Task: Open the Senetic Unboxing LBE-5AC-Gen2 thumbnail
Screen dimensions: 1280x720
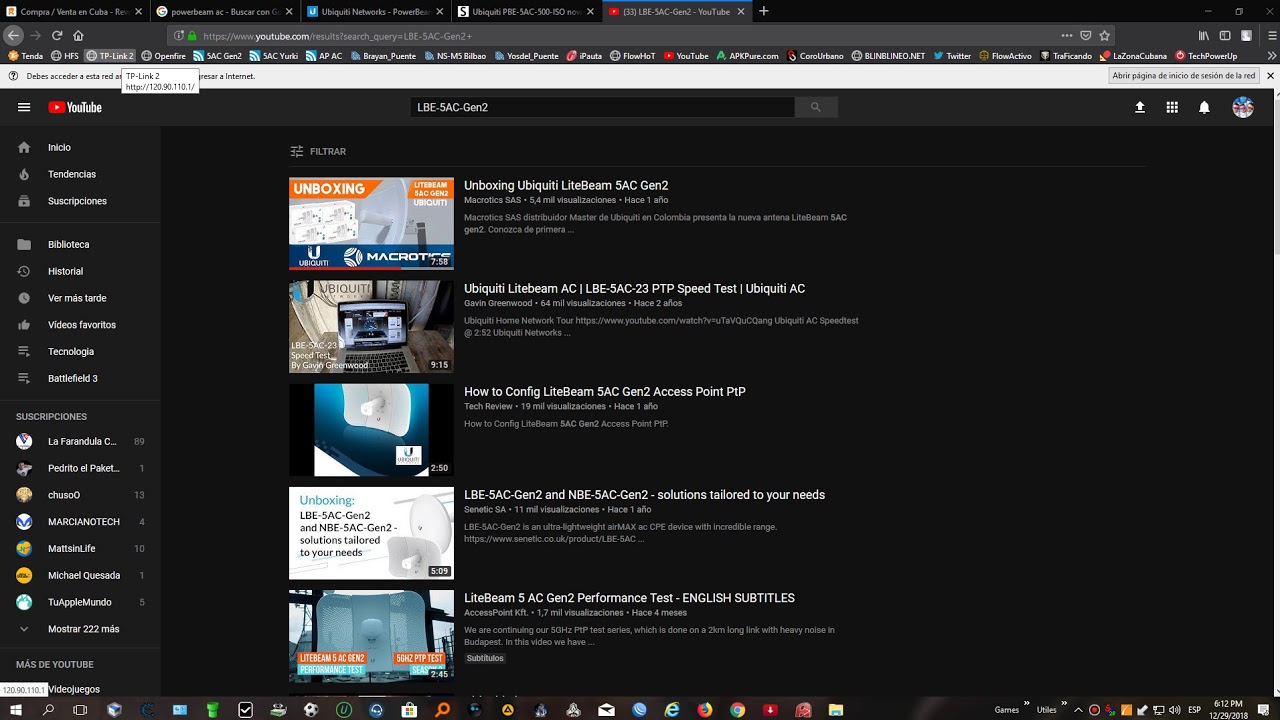Action: click(x=371, y=533)
